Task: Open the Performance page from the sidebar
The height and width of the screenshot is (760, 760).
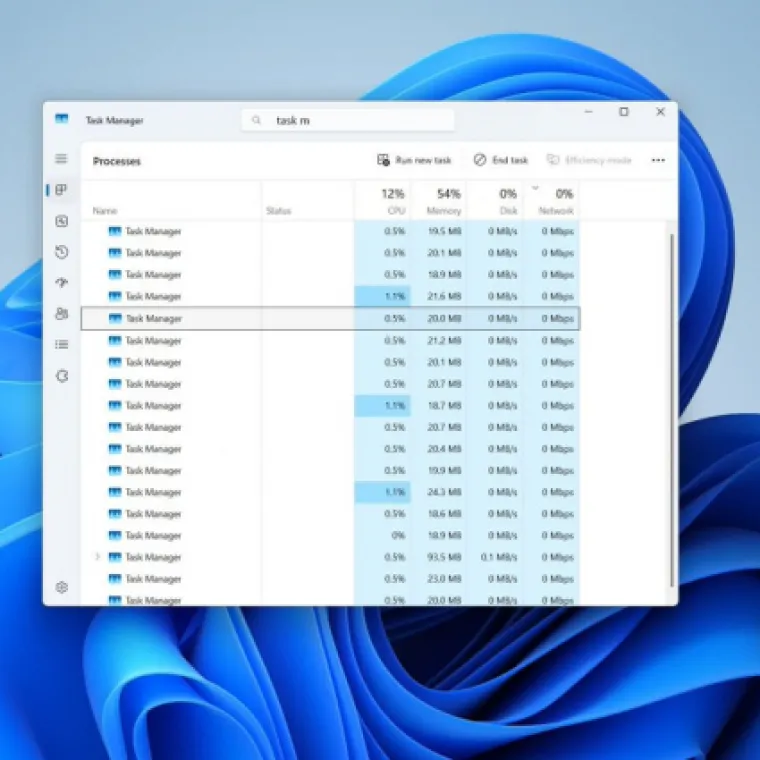Action: click(61, 221)
